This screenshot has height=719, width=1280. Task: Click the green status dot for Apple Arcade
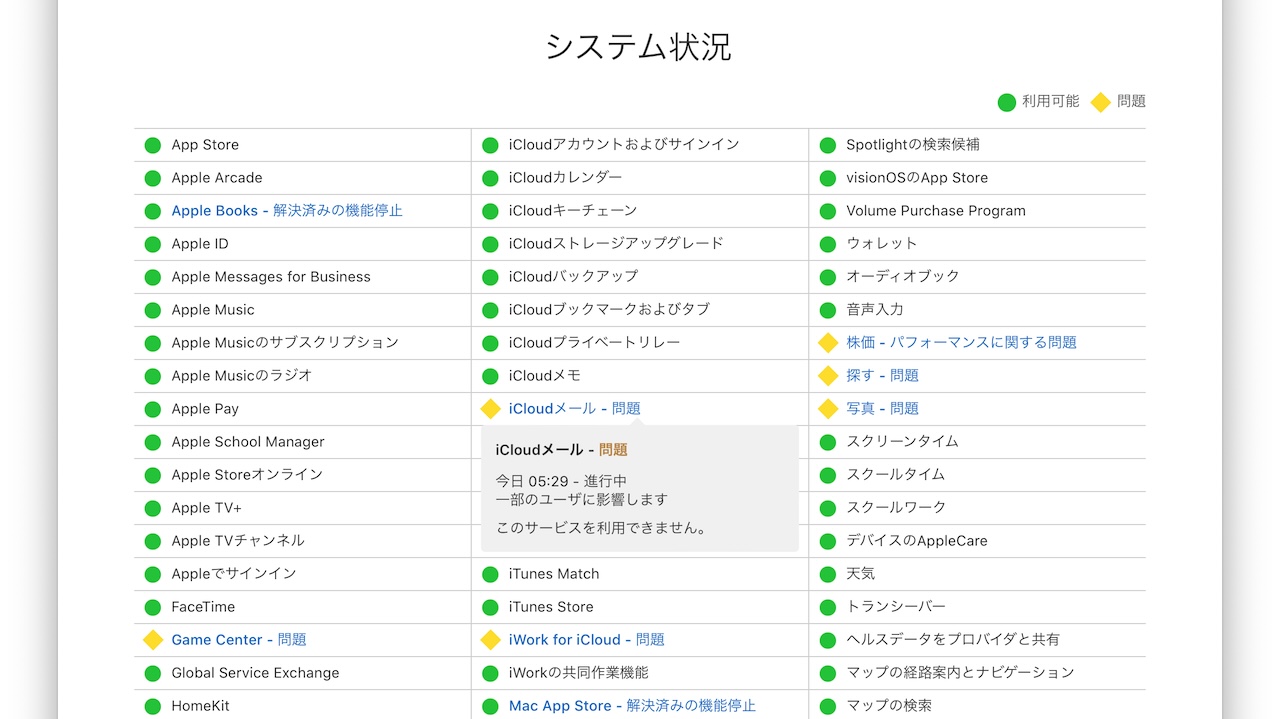point(153,178)
